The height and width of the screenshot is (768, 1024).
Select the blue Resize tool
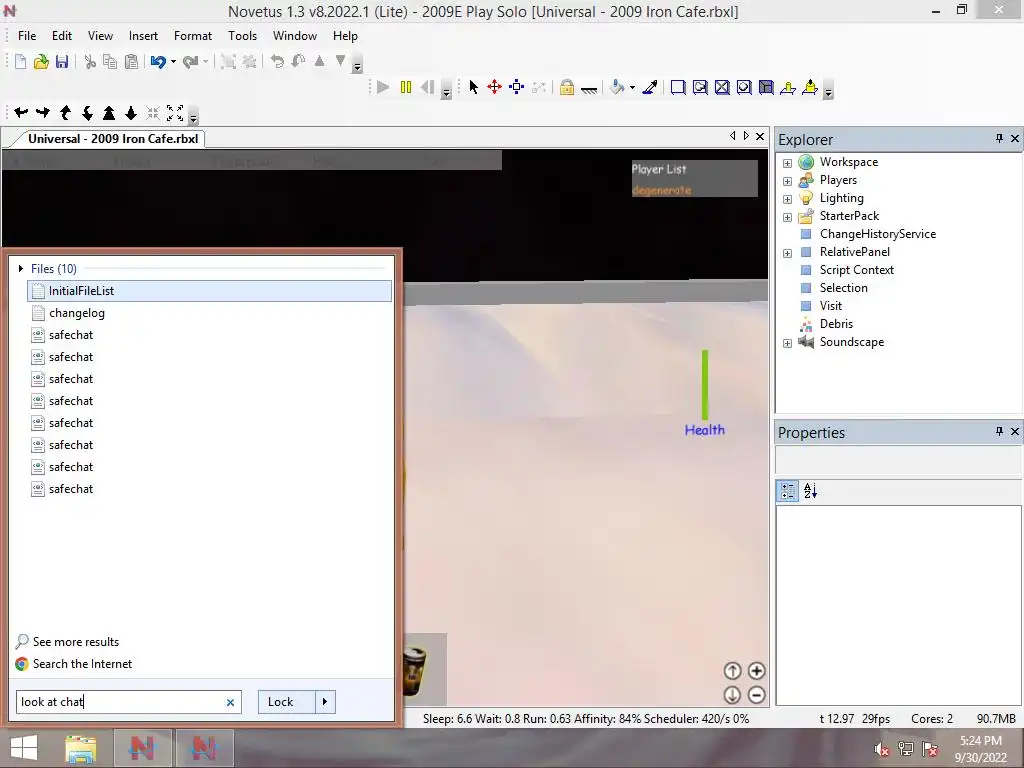tap(517, 88)
